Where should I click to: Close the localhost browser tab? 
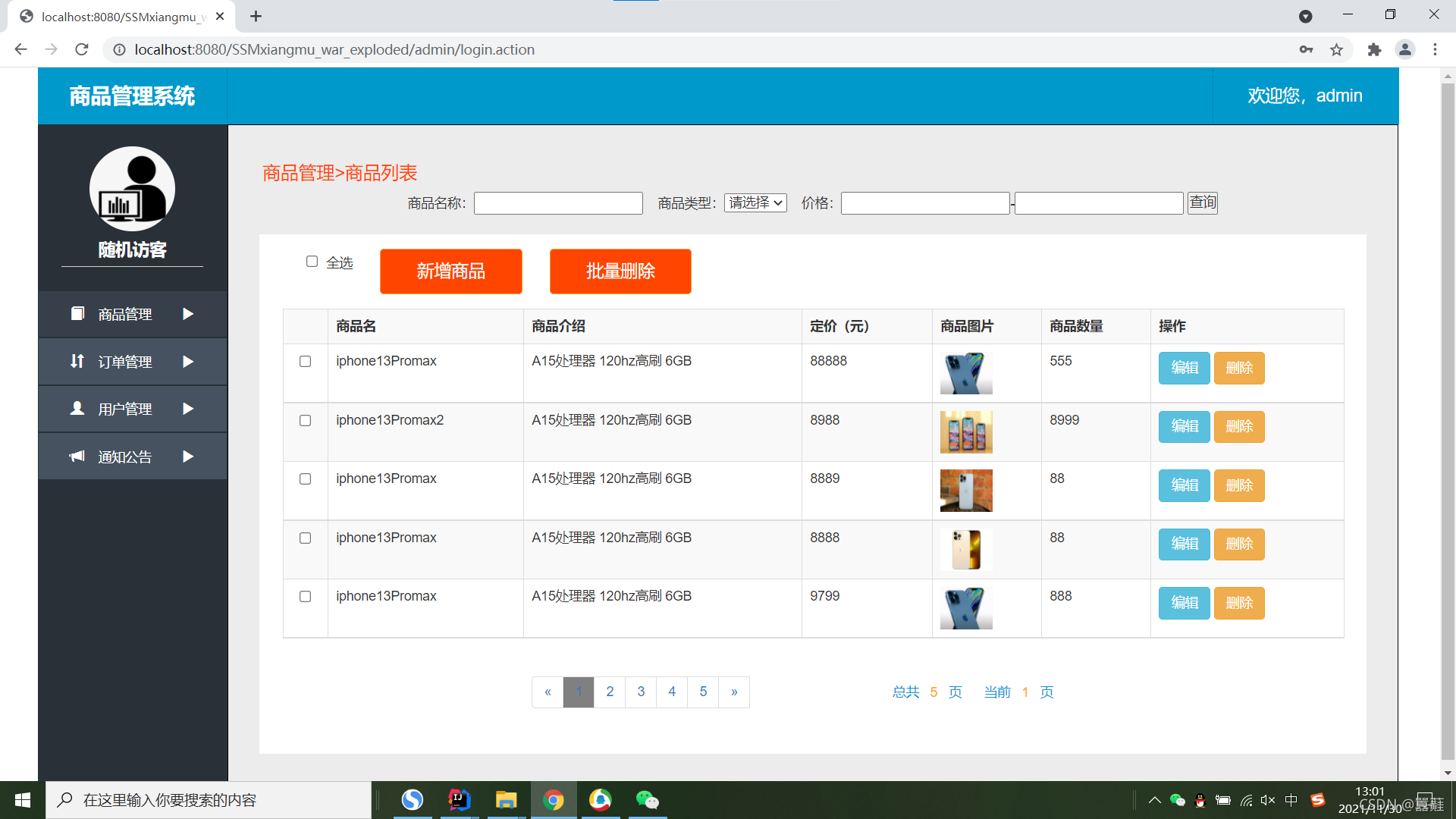coord(220,16)
